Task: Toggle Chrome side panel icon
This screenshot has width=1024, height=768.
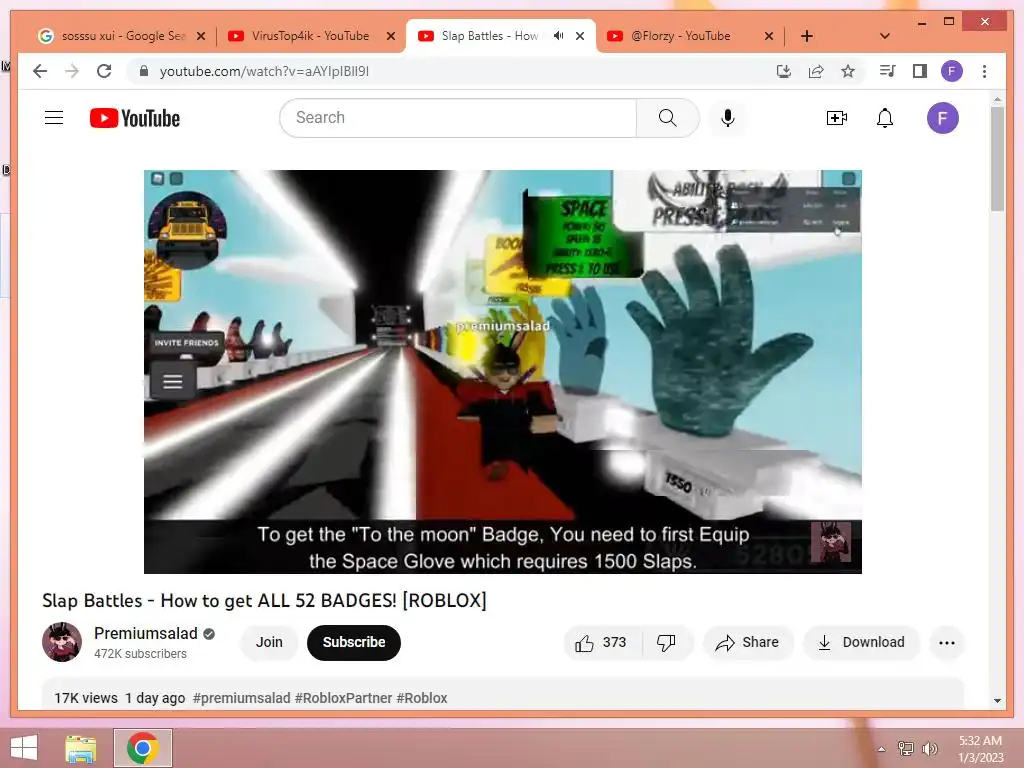Action: click(x=920, y=71)
